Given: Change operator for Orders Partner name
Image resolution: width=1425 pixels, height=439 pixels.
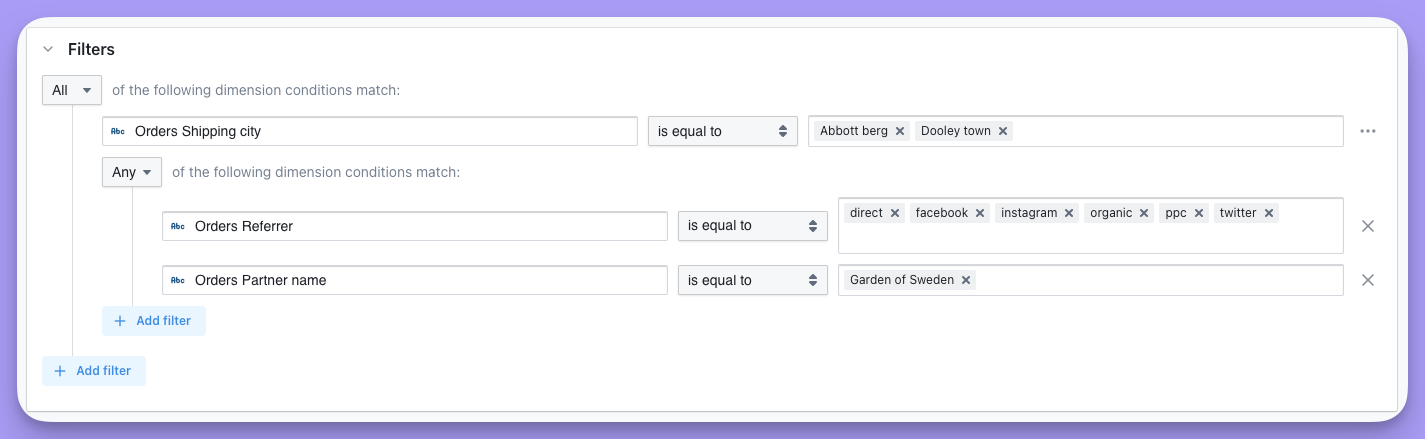Looking at the screenshot, I should [x=752, y=280].
